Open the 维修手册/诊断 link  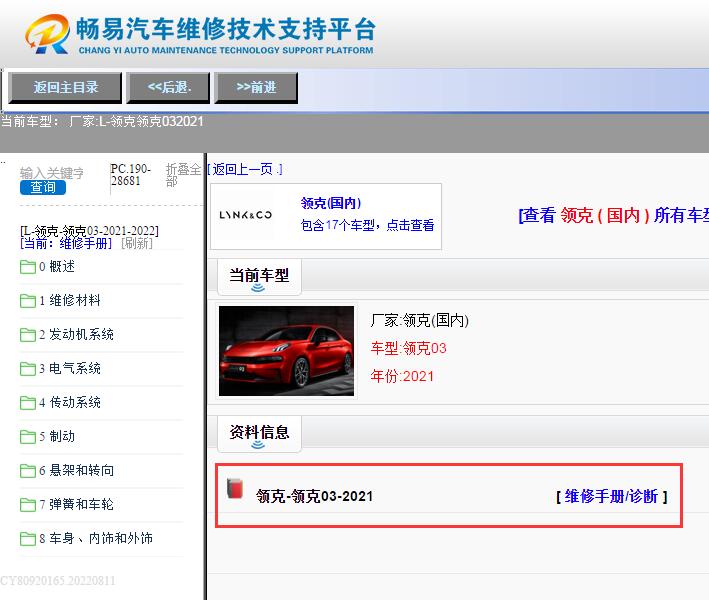coord(611,496)
